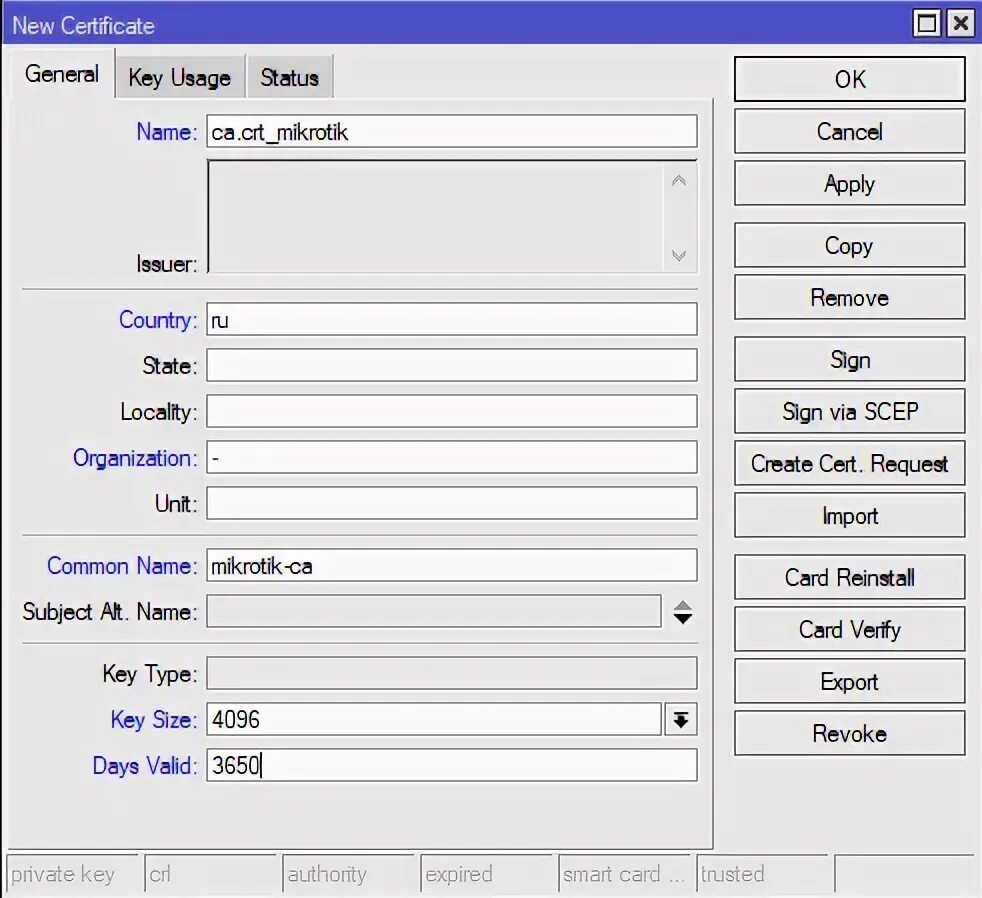The height and width of the screenshot is (898, 982).
Task: Click Issuer scrollbar down arrow
Action: [x=679, y=255]
